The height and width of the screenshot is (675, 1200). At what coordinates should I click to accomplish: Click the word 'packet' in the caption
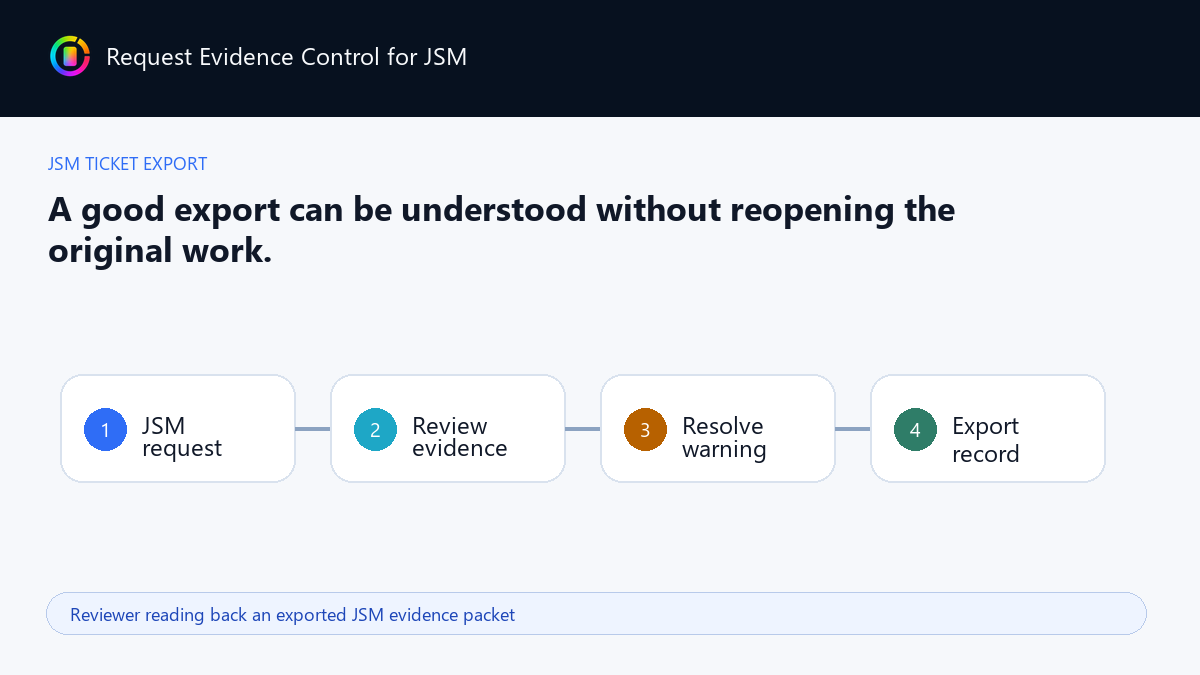point(489,615)
